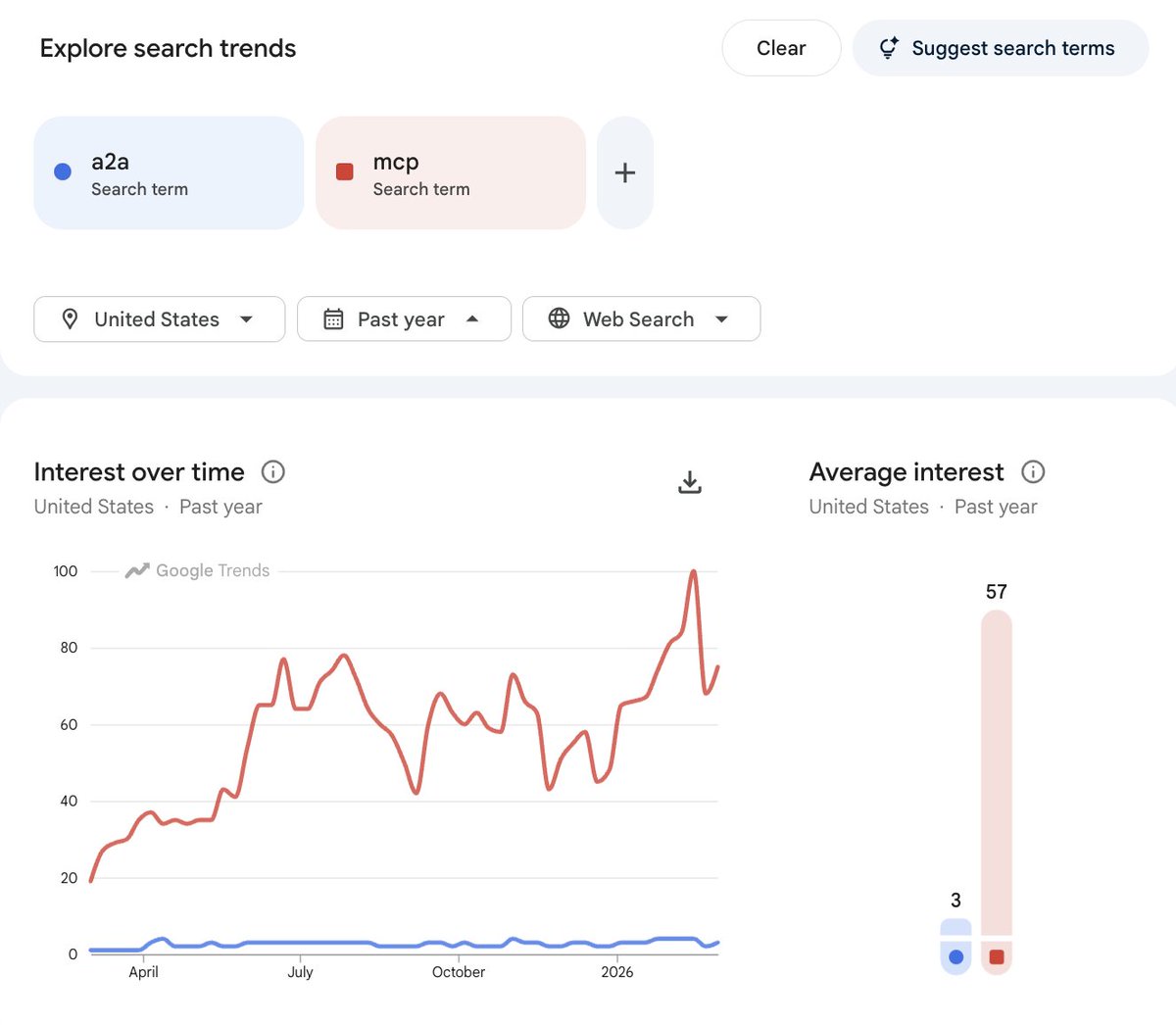This screenshot has height=1025, width=1176.
Task: Click the calendar icon
Action: (x=333, y=319)
